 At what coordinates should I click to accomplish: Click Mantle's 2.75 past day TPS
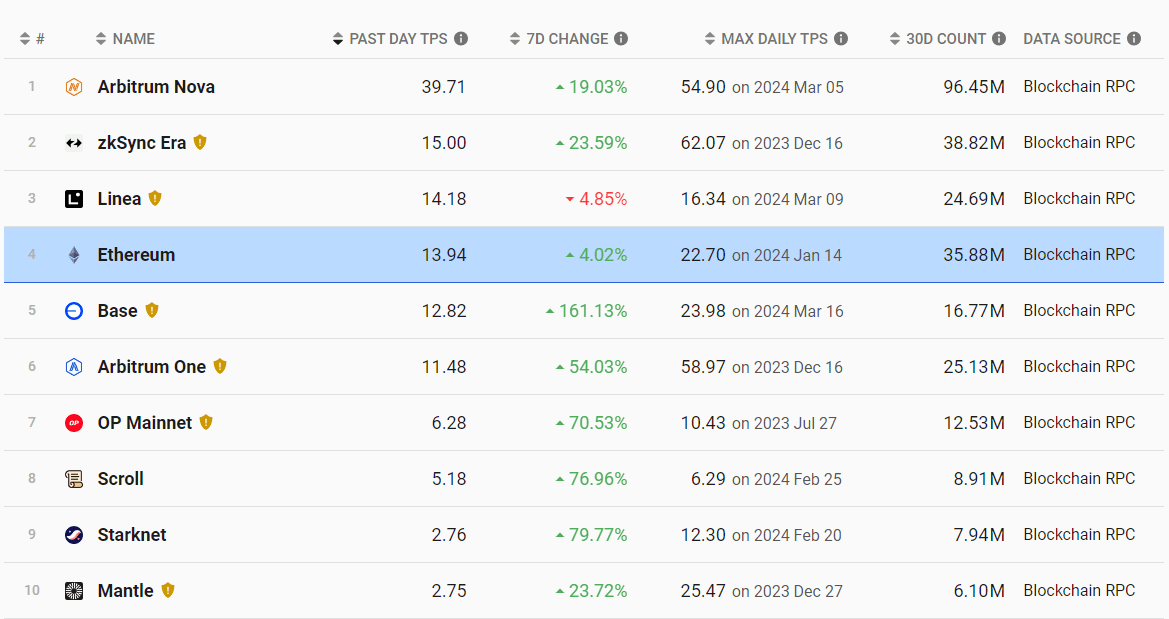coord(449,591)
